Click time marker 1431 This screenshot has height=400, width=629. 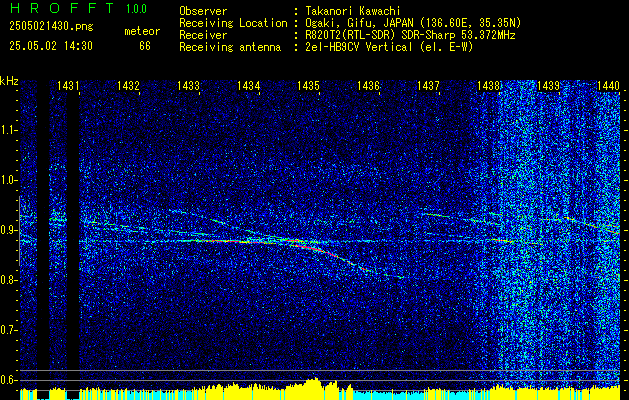tap(68, 85)
